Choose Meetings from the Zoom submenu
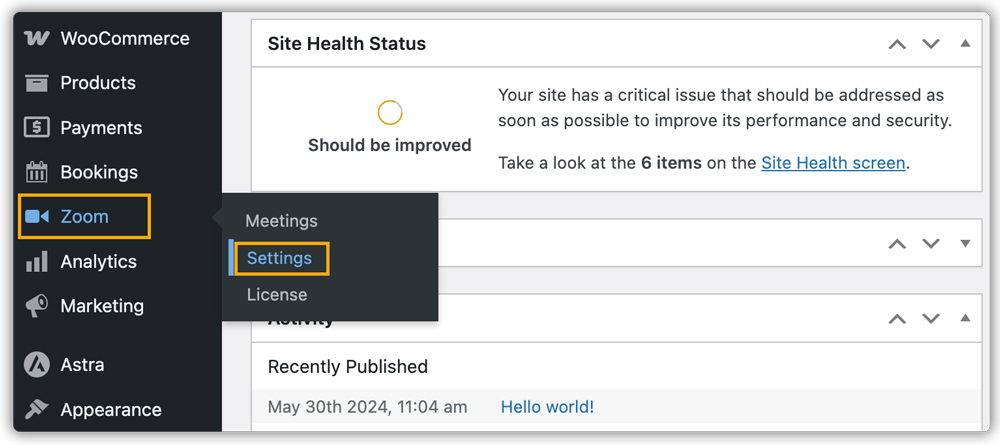 [281, 221]
